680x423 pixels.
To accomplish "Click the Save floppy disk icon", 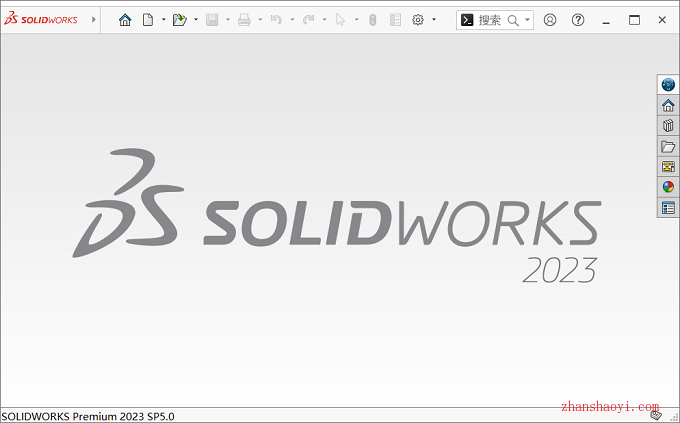I will tap(212, 20).
